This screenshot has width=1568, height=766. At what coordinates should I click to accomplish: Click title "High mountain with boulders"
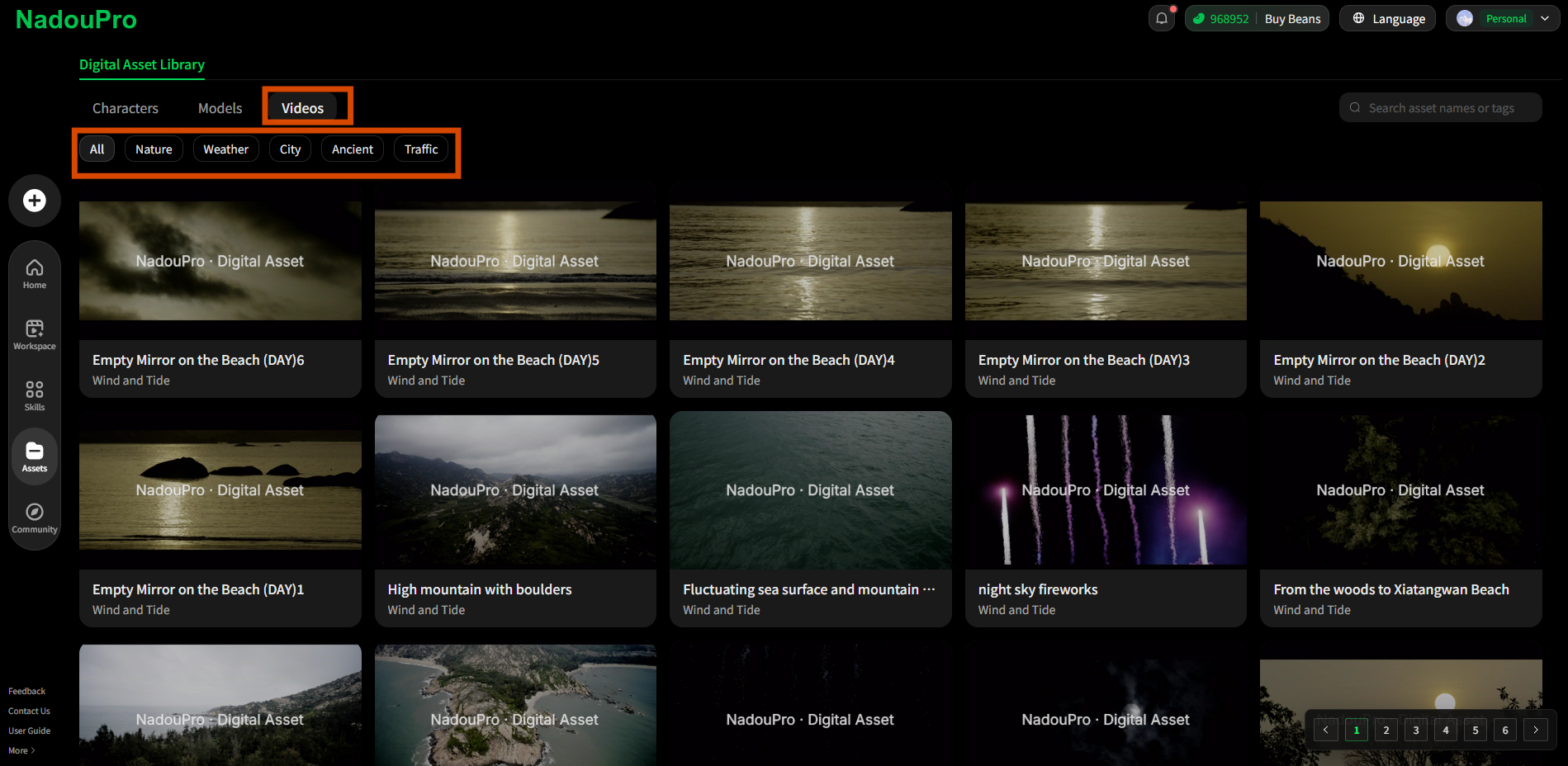tap(480, 589)
